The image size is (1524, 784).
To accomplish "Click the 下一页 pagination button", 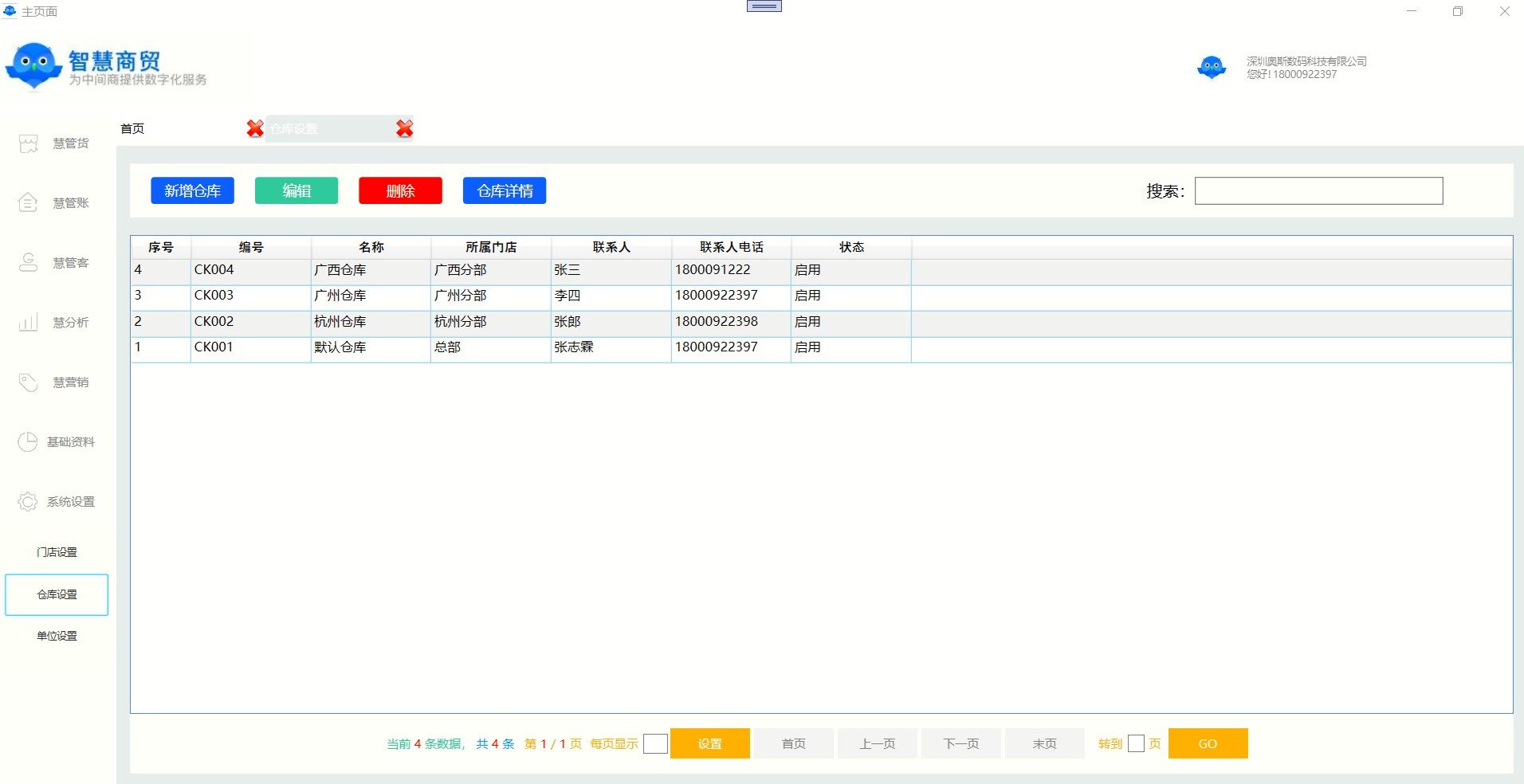I will coord(961,743).
